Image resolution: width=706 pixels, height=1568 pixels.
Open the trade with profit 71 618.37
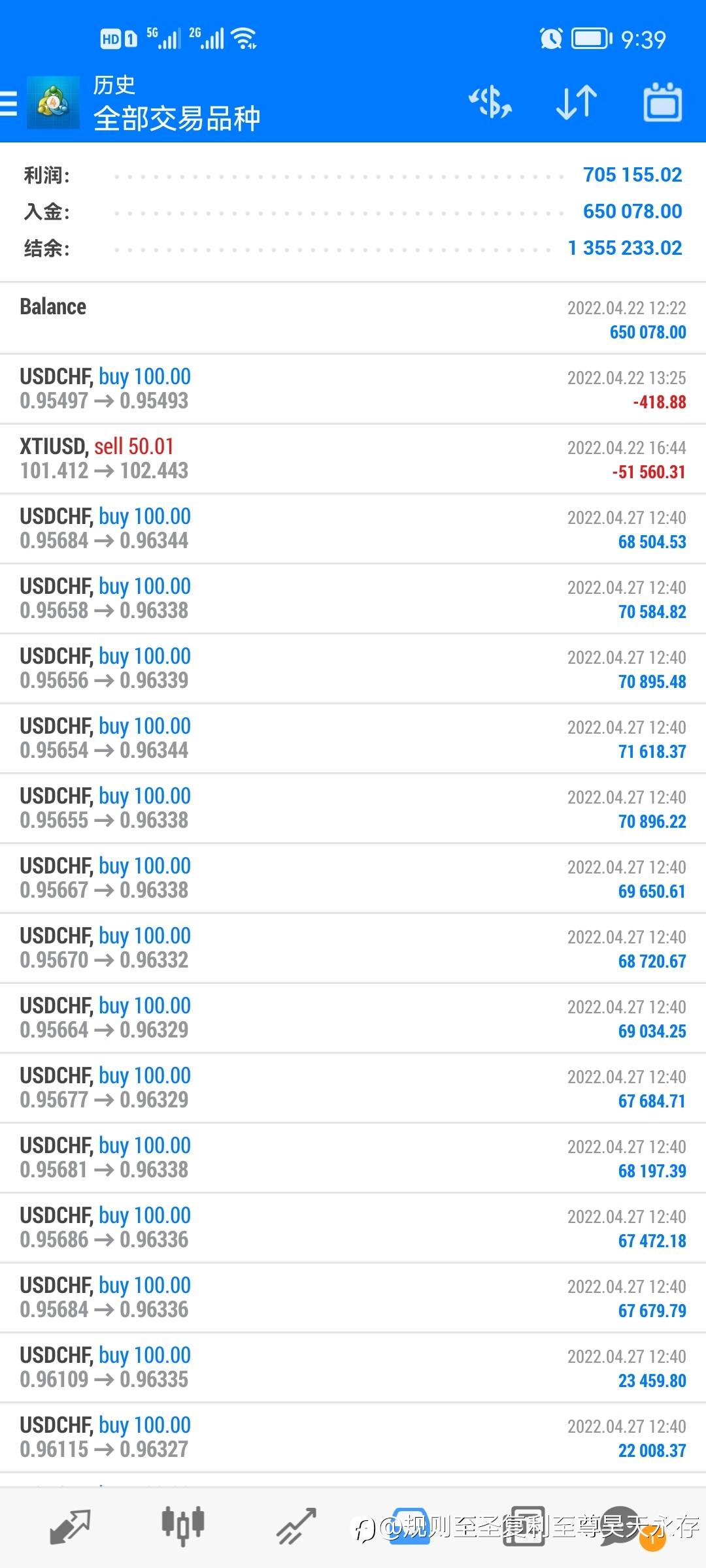[x=353, y=738]
